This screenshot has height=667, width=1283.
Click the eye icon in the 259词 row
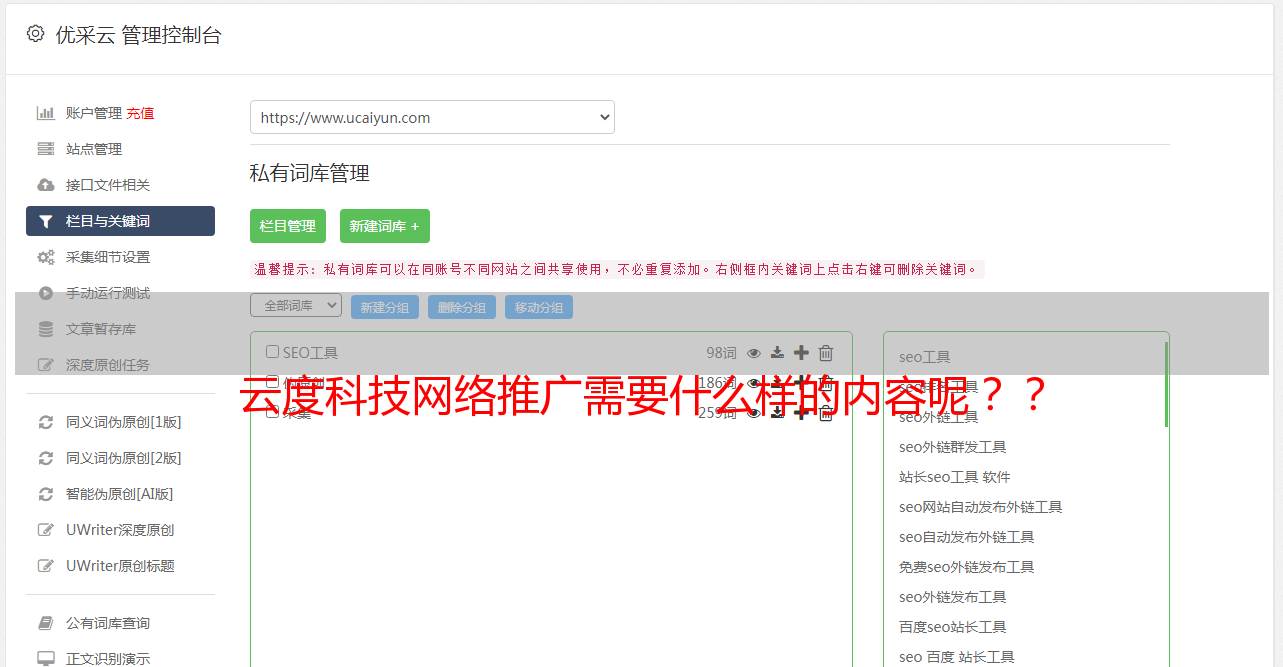pos(754,412)
